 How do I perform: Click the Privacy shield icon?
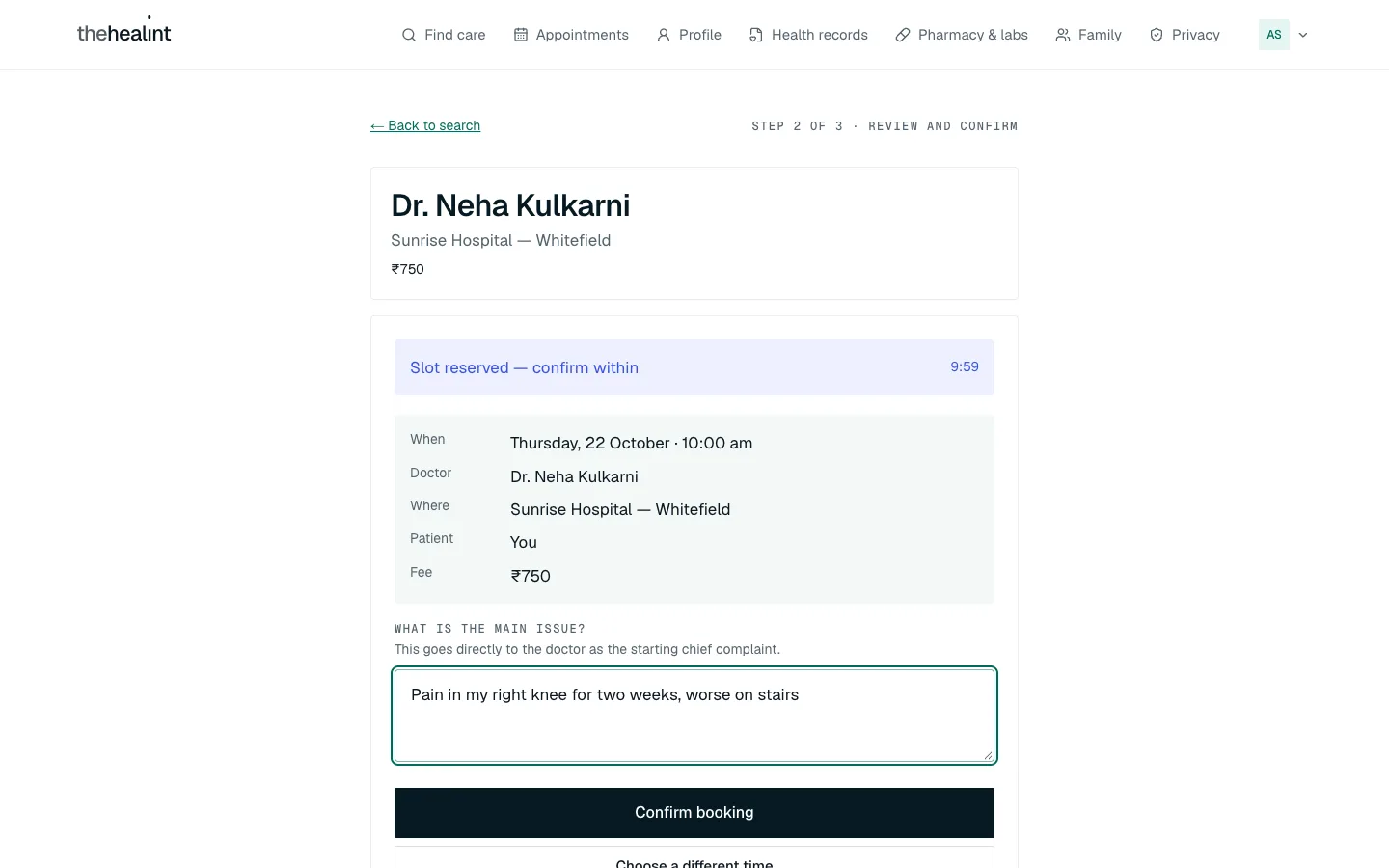[1157, 35]
